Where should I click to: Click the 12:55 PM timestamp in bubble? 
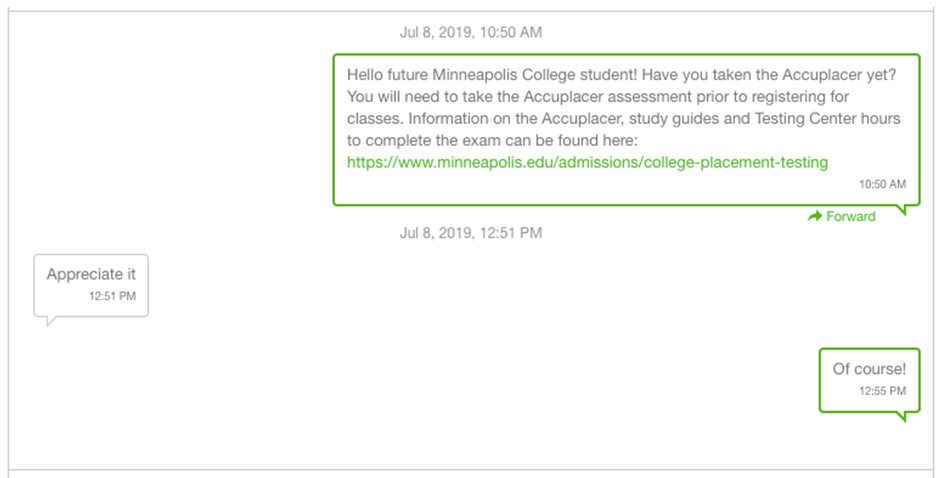click(882, 391)
